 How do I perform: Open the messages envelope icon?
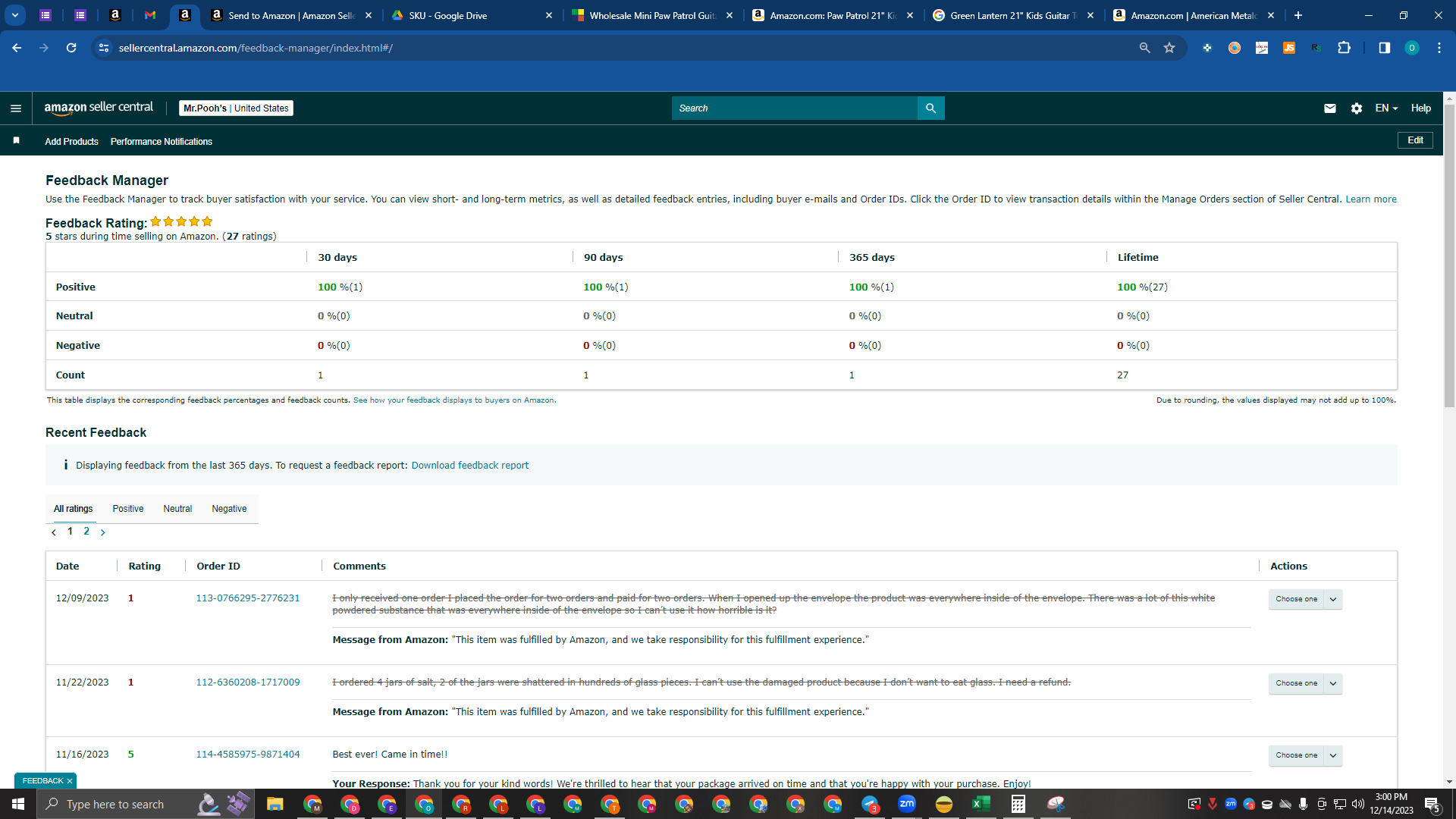pyautogui.click(x=1329, y=108)
